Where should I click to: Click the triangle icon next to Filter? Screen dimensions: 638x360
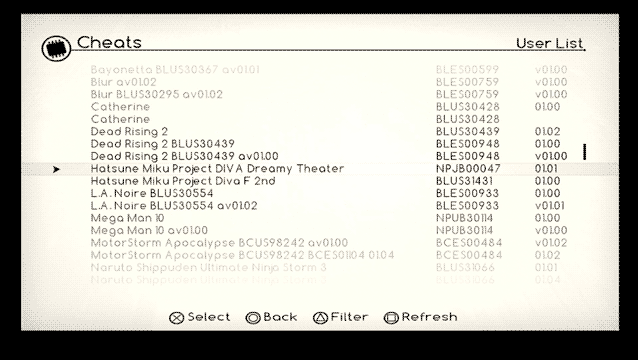pyautogui.click(x=320, y=318)
